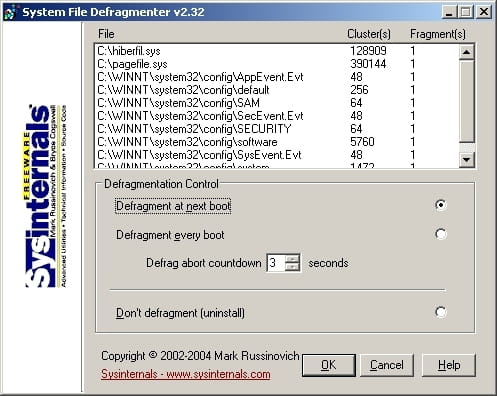Click the cluster value 128909
The width and height of the screenshot is (497, 396).
[368, 51]
